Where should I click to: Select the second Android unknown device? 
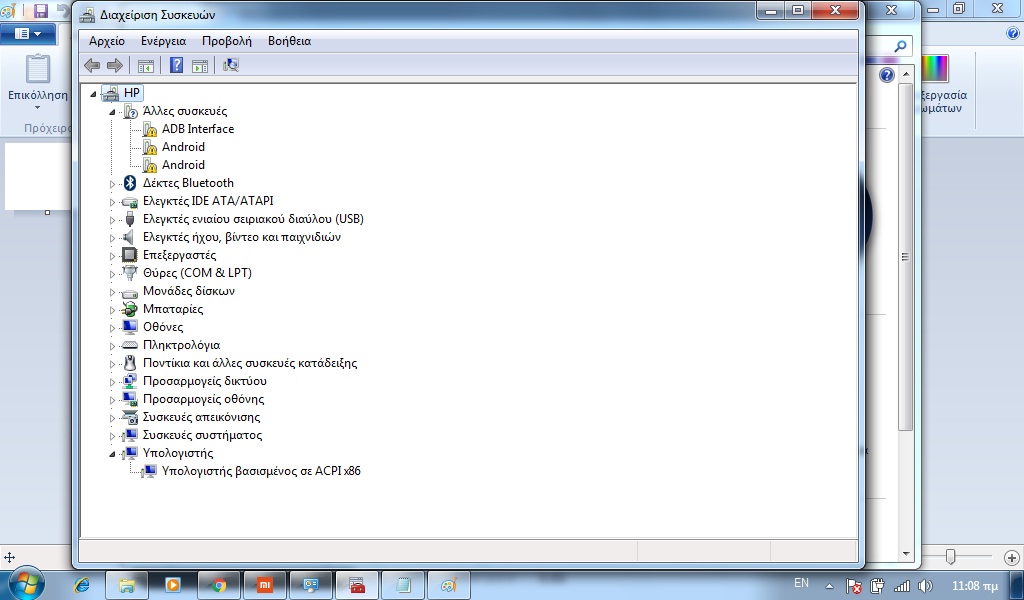(x=184, y=165)
